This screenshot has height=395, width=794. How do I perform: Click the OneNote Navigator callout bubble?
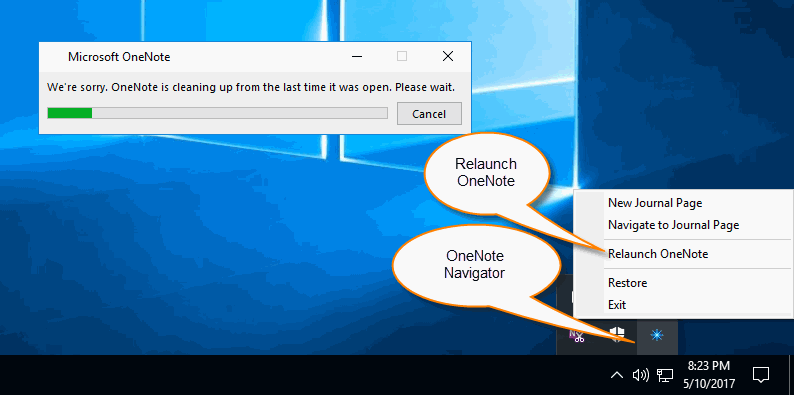coord(474,264)
